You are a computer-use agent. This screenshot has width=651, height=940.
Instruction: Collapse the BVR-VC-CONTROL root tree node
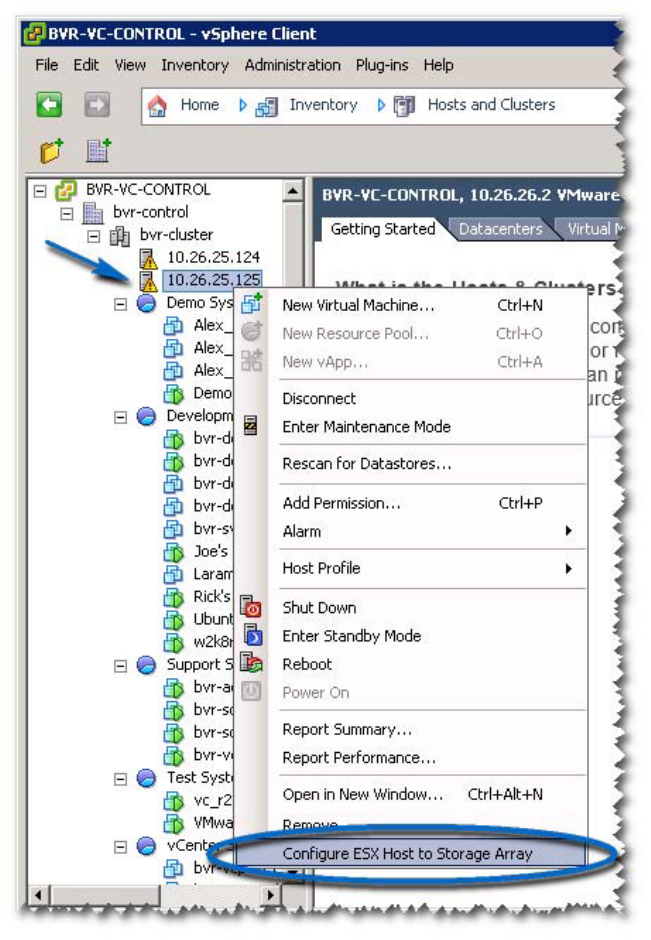40,191
